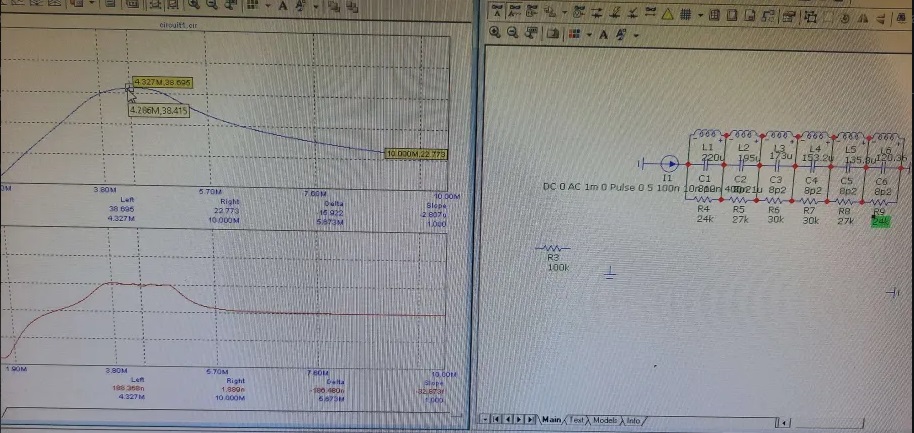Click zoom out magnifier in schematic toolbar
The height and width of the screenshot is (433, 914).
[513, 33]
